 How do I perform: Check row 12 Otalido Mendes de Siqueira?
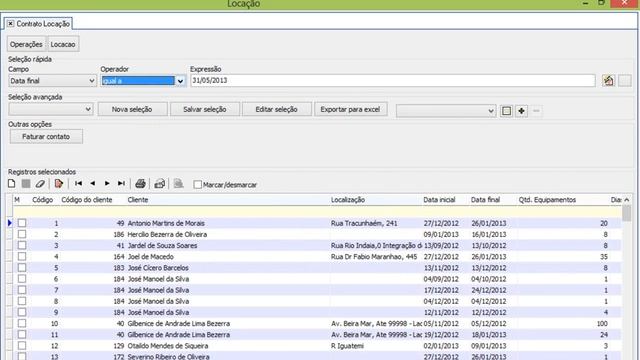[x=22, y=345]
